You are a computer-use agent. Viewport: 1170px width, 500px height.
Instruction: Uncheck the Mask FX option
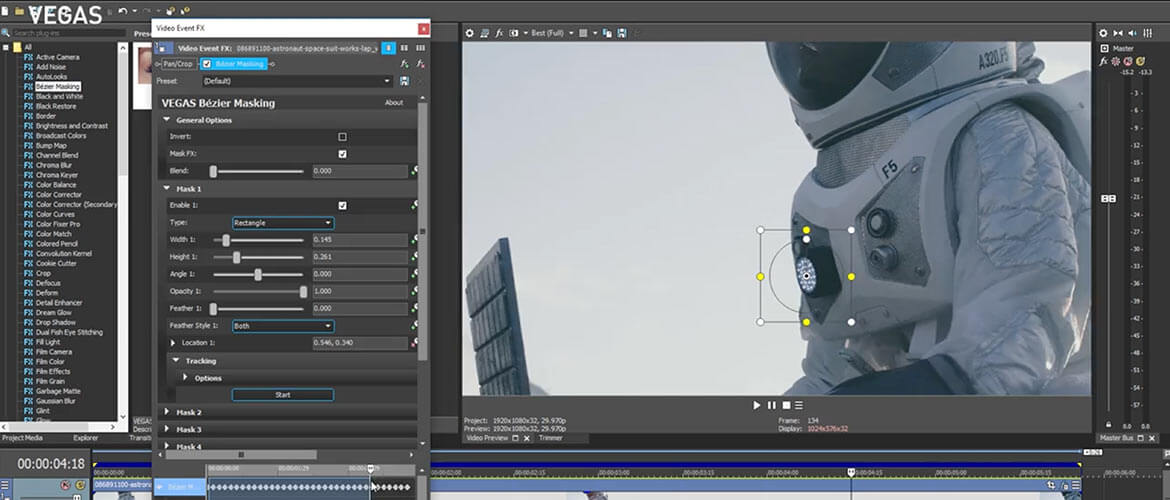(x=342, y=154)
